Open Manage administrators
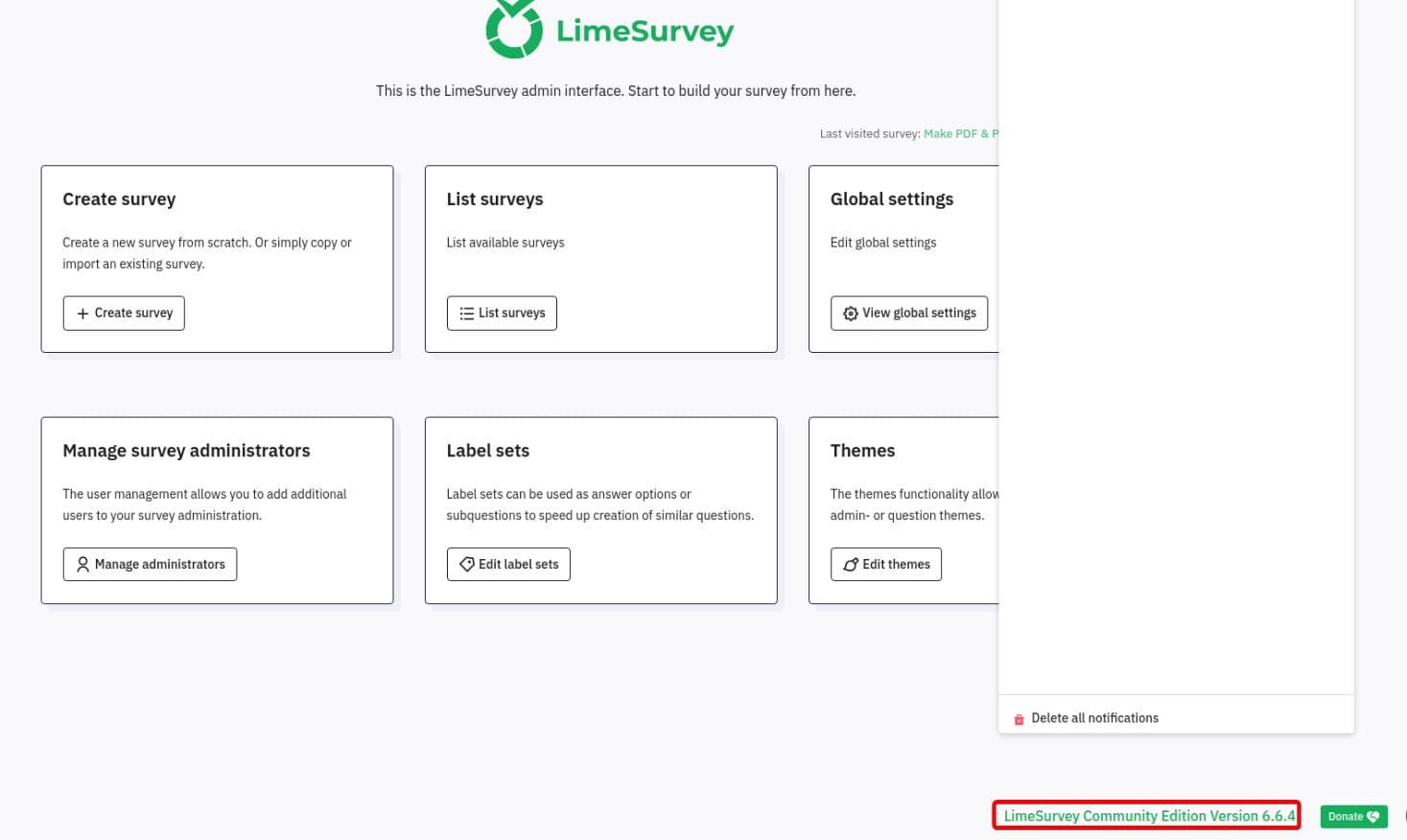The width and height of the screenshot is (1407, 840). pos(150,564)
